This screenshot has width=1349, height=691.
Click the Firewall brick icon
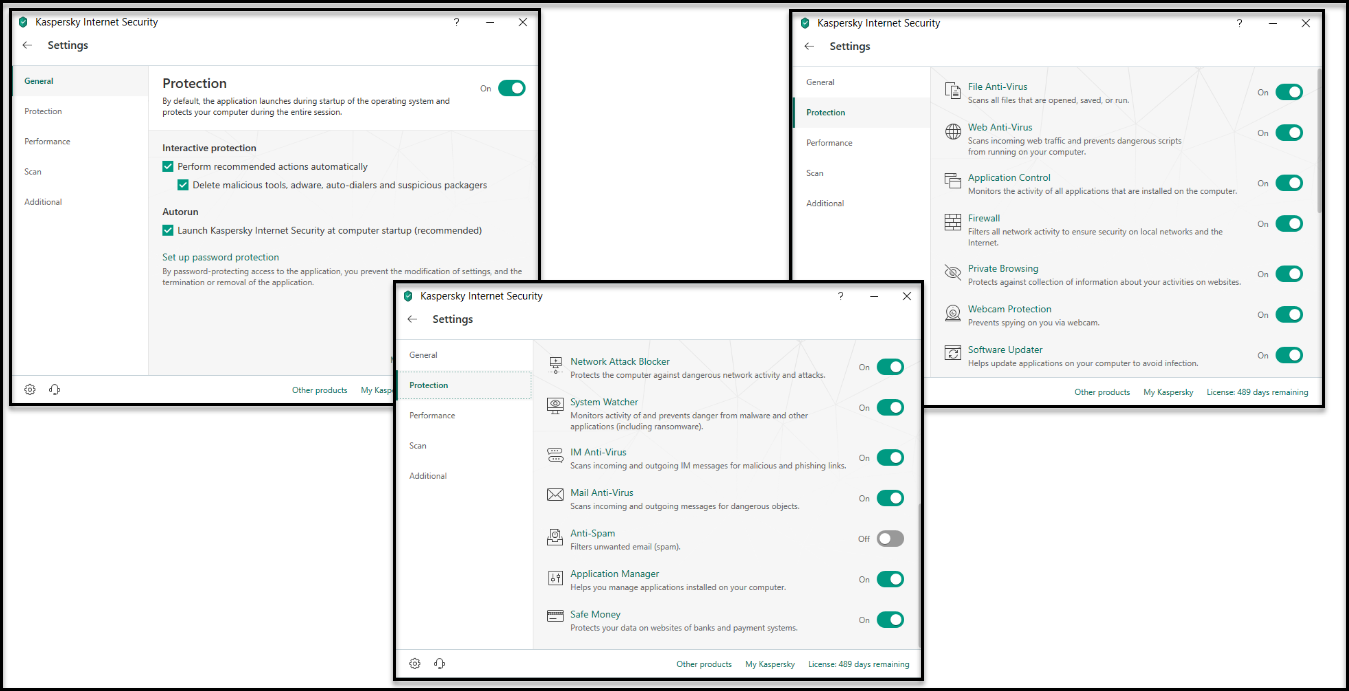952,223
